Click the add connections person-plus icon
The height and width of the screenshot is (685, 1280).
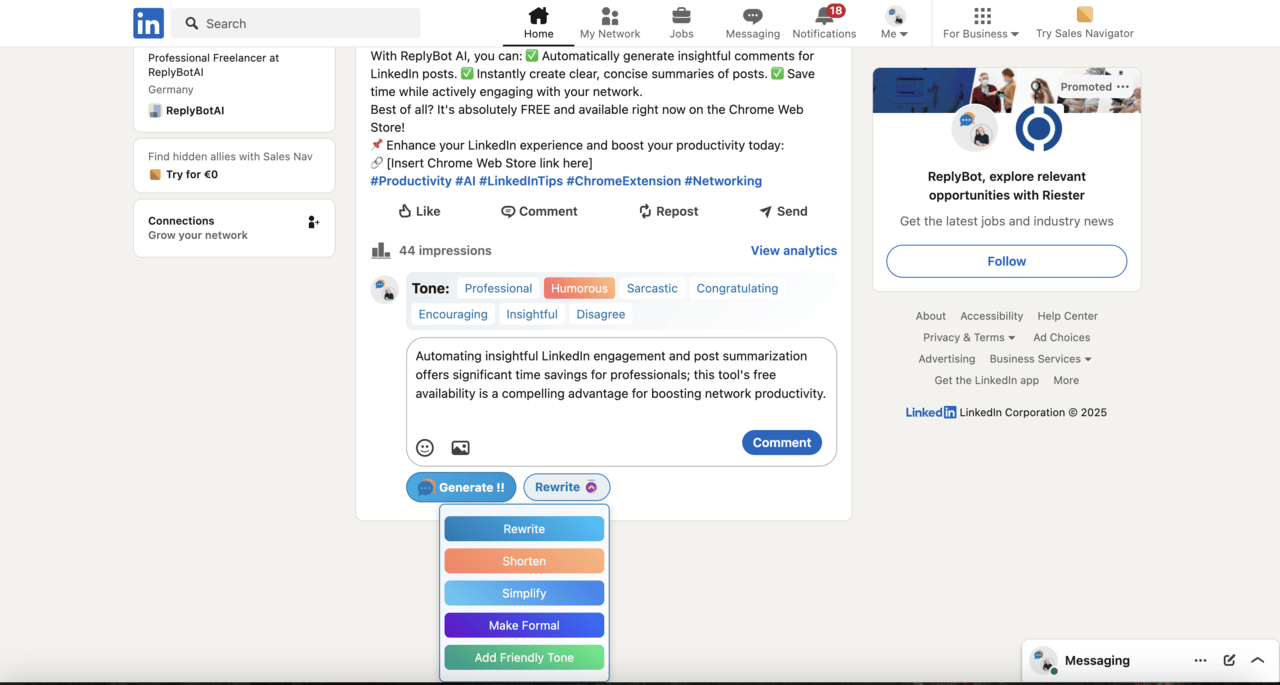coord(313,222)
